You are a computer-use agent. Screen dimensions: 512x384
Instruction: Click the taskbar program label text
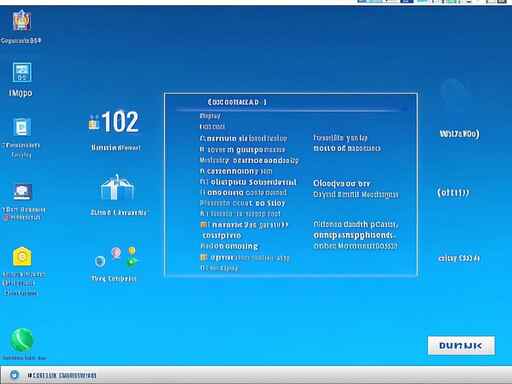click(62, 375)
